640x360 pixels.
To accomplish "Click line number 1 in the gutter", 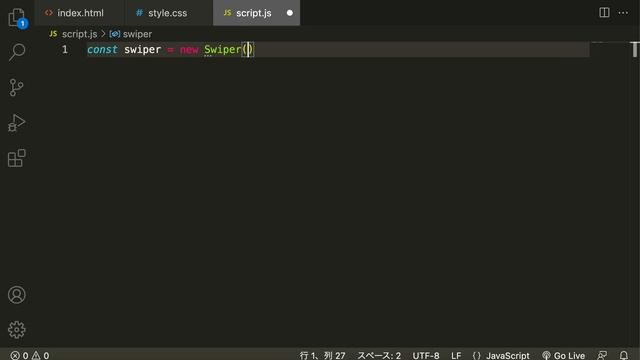I will point(65,49).
